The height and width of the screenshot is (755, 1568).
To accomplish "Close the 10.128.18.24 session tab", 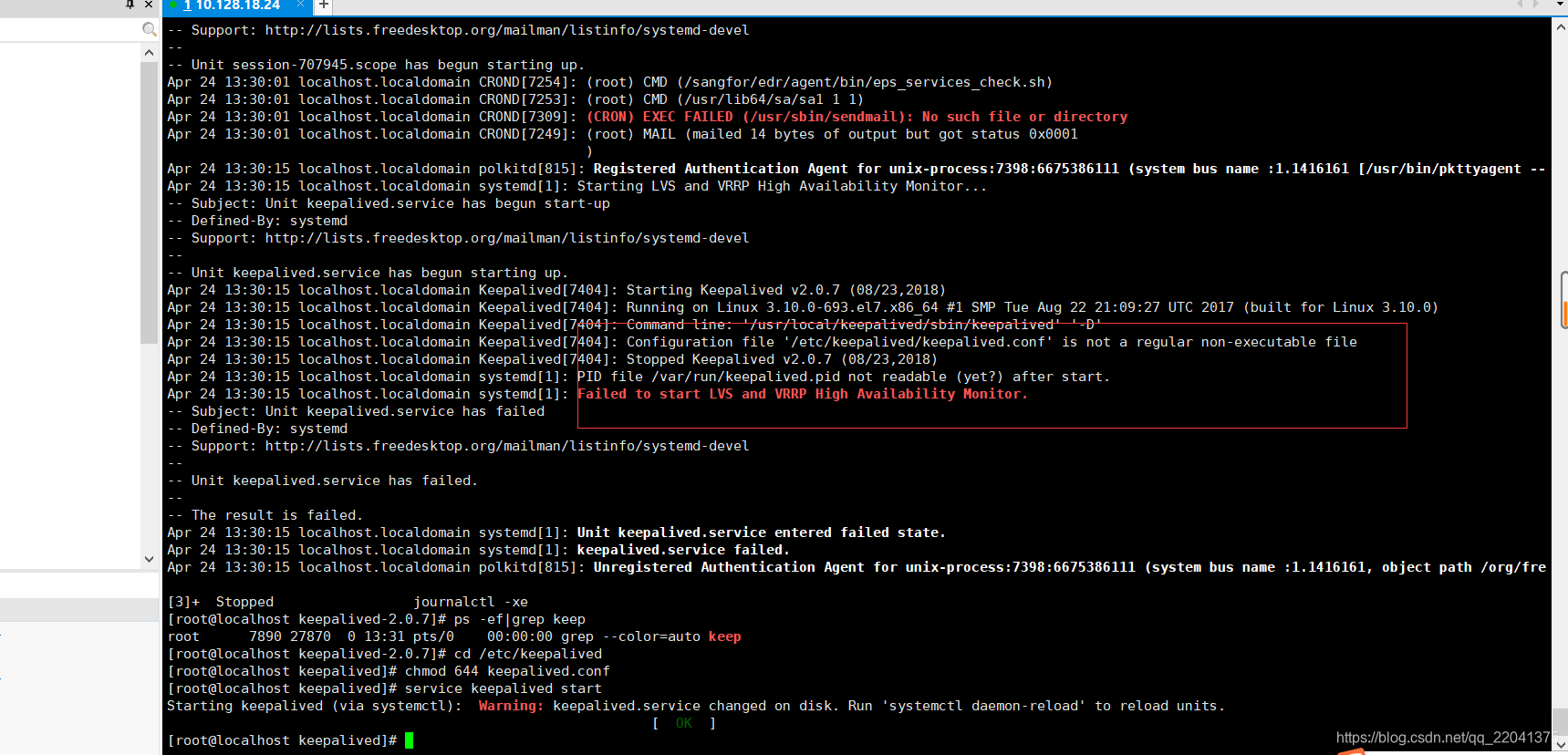I will pyautogui.click(x=300, y=5).
